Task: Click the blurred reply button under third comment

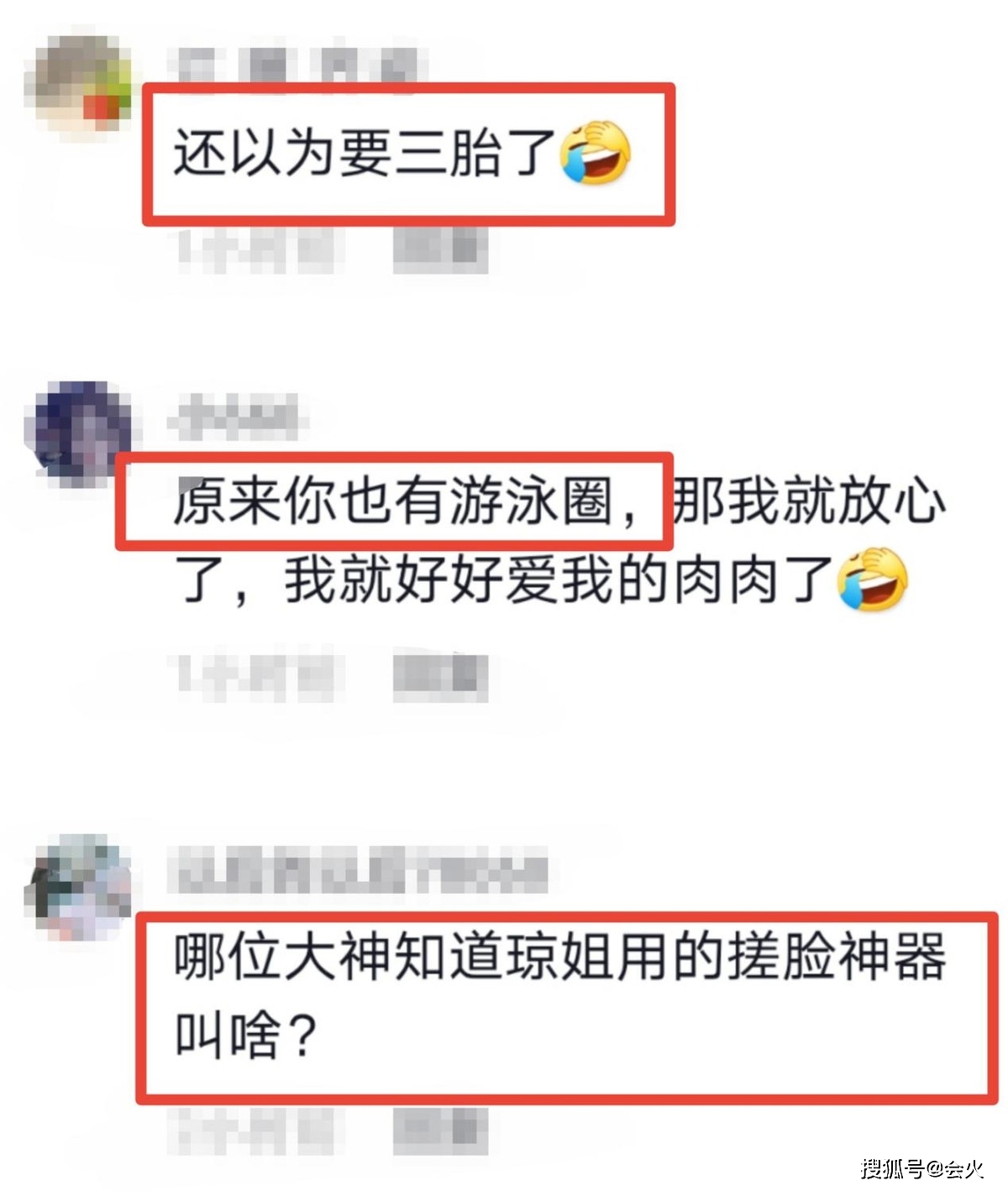Action: 441,1131
